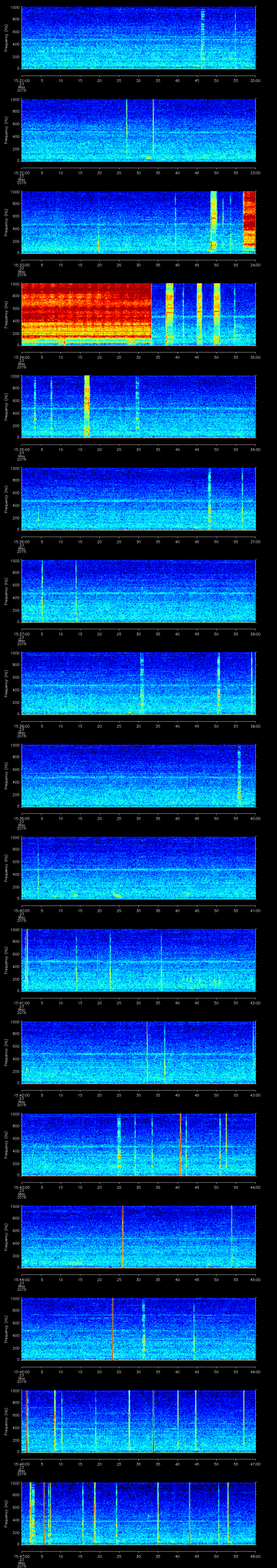Screen dimensions: 277x1568
Task: Click the "15:38:00" start time label
Action: [21, 726]
